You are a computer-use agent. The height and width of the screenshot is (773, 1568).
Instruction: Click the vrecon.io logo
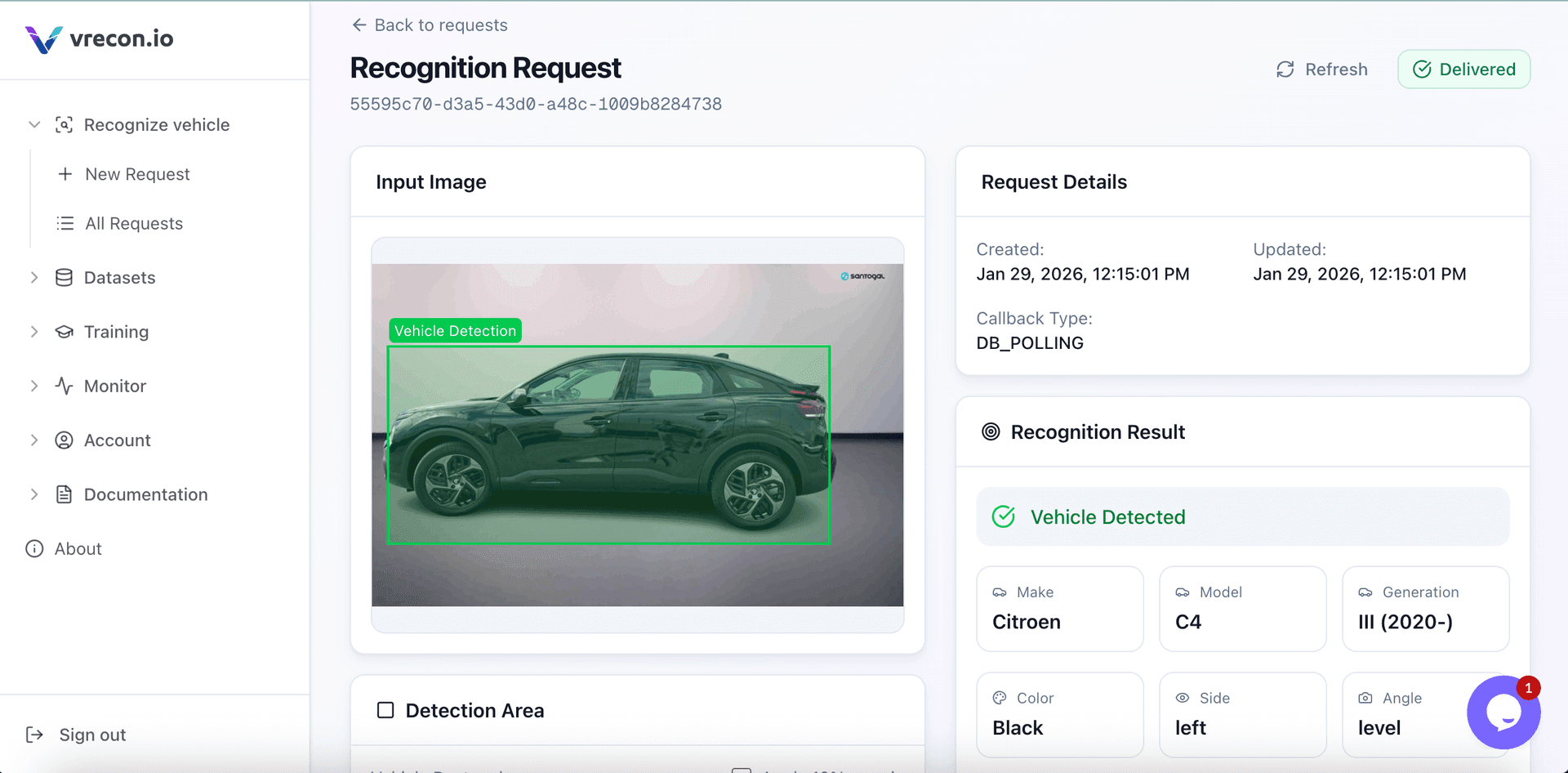98,38
